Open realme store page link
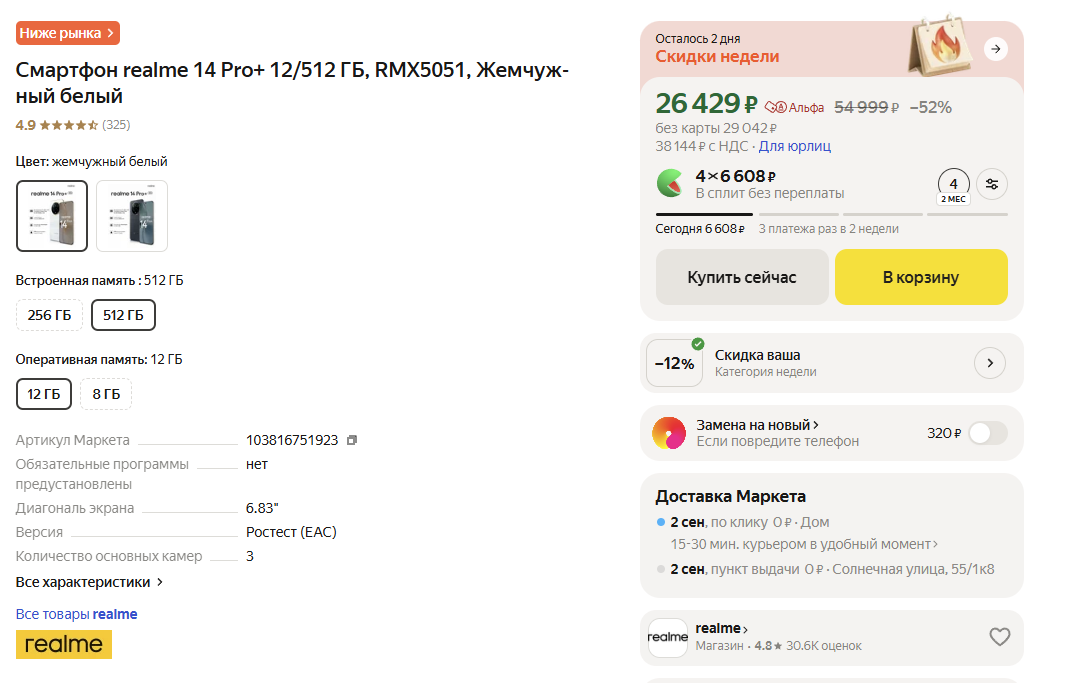 pos(721,628)
